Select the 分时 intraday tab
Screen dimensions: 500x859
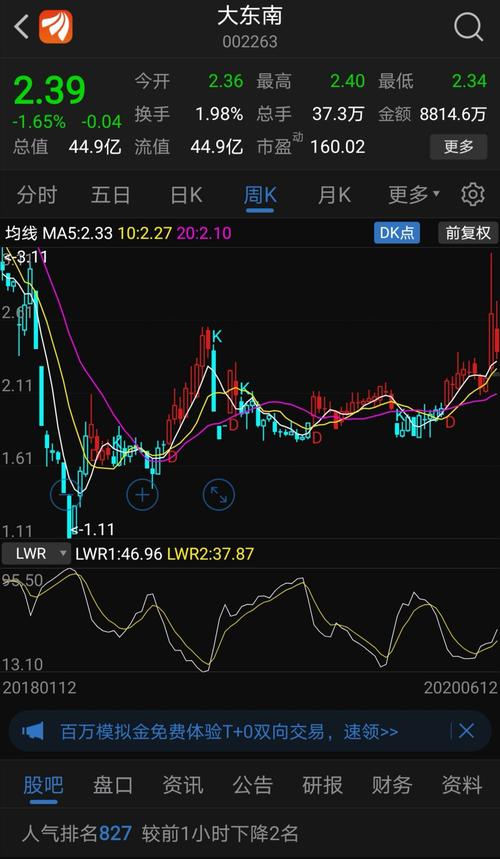(37, 194)
